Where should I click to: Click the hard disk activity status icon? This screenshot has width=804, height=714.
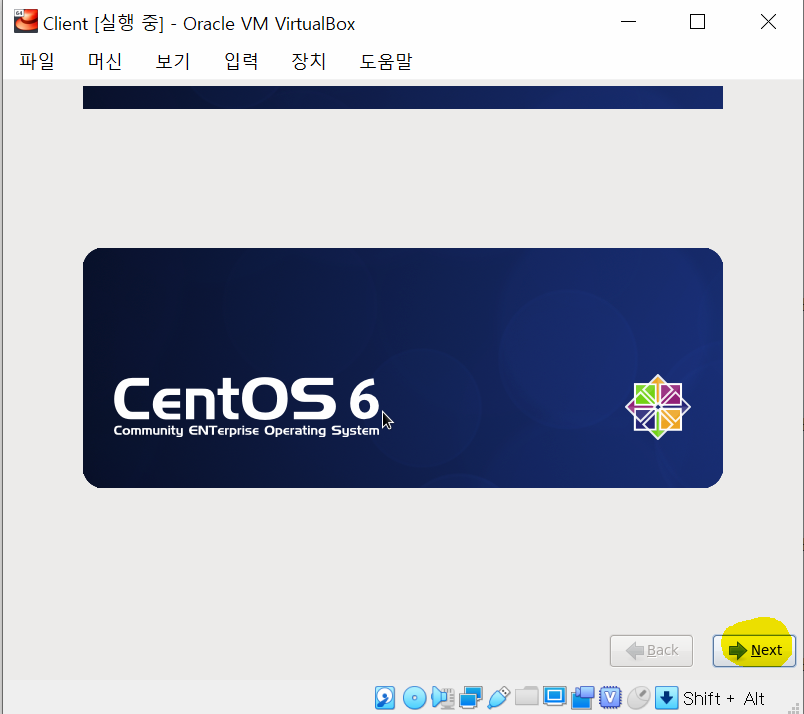pyautogui.click(x=385, y=698)
